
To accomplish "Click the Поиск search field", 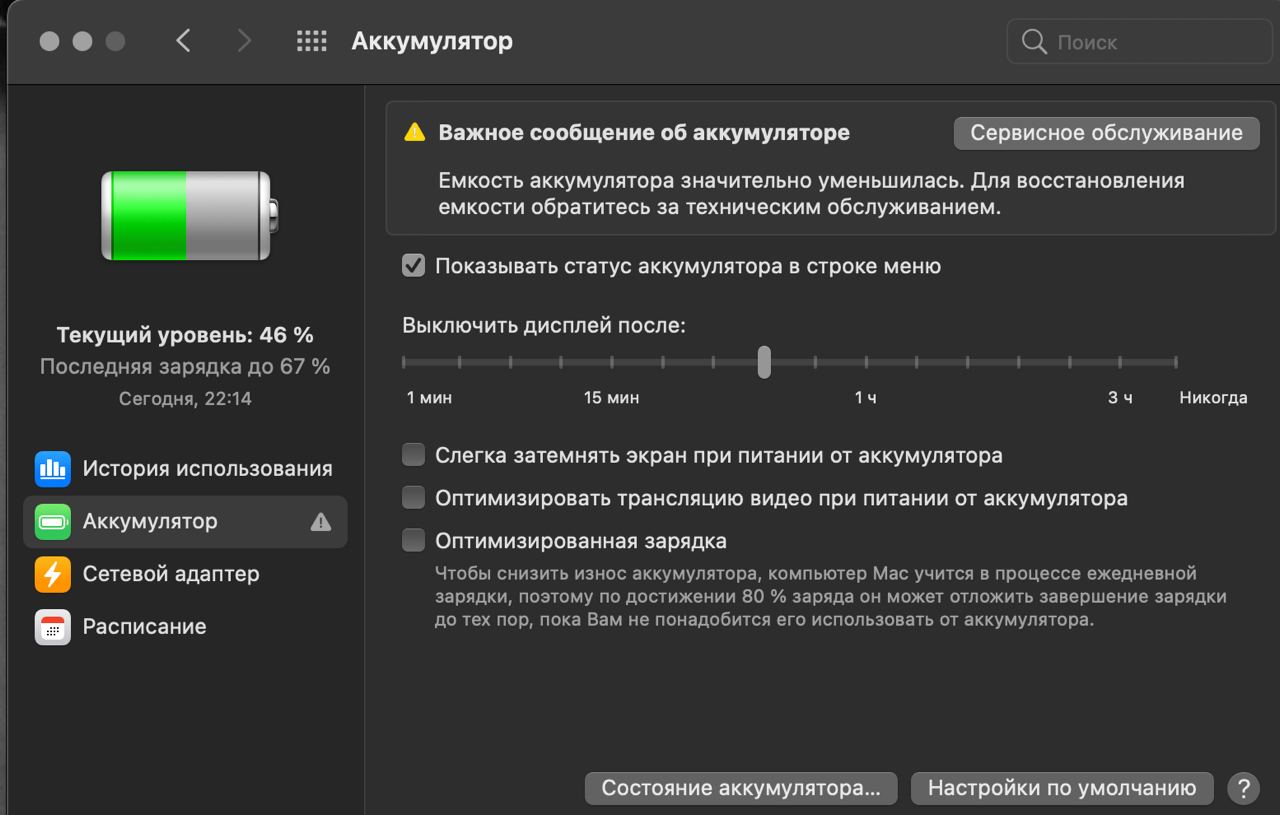I will point(1138,42).
